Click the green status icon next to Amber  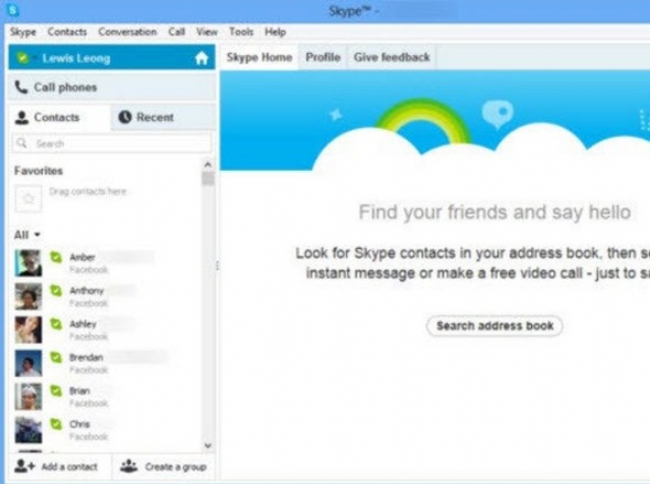click(x=56, y=258)
